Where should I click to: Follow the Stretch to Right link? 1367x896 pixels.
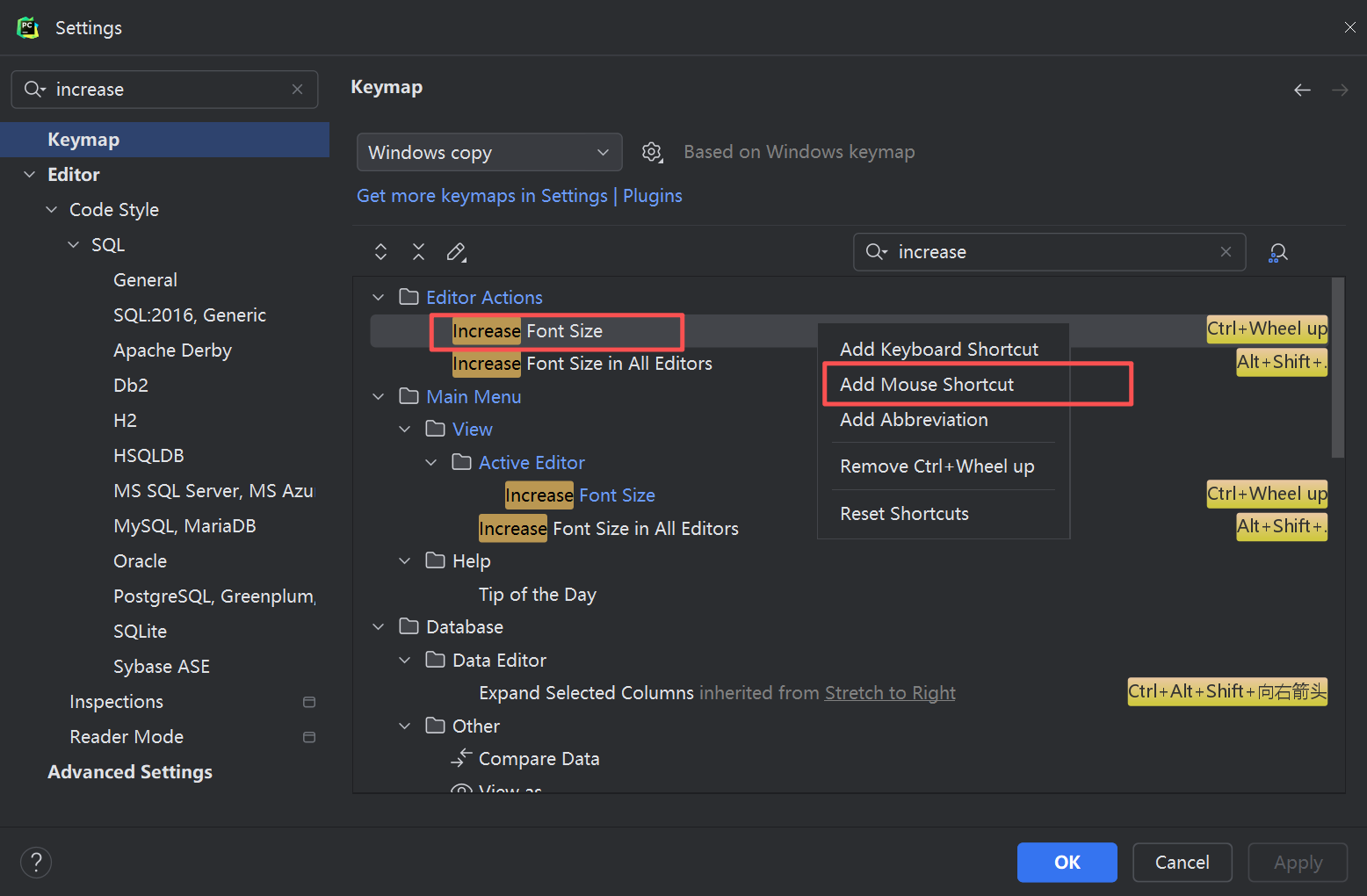890,693
